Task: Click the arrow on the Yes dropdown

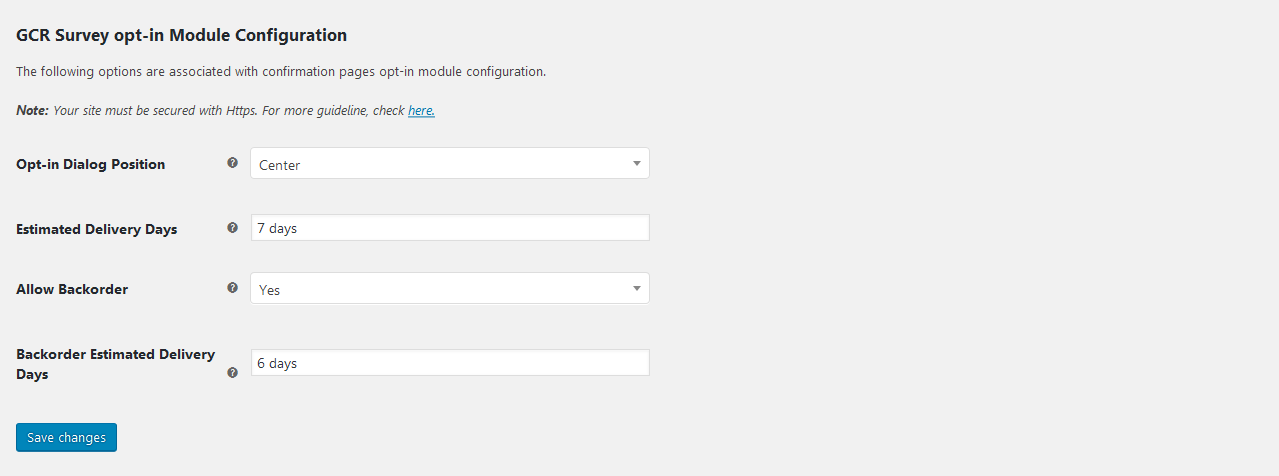Action: [x=637, y=289]
